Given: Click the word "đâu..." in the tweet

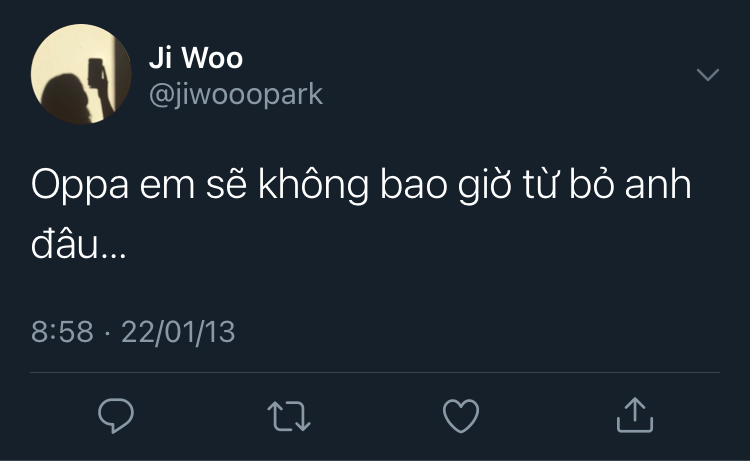Looking at the screenshot, I should [x=78, y=243].
